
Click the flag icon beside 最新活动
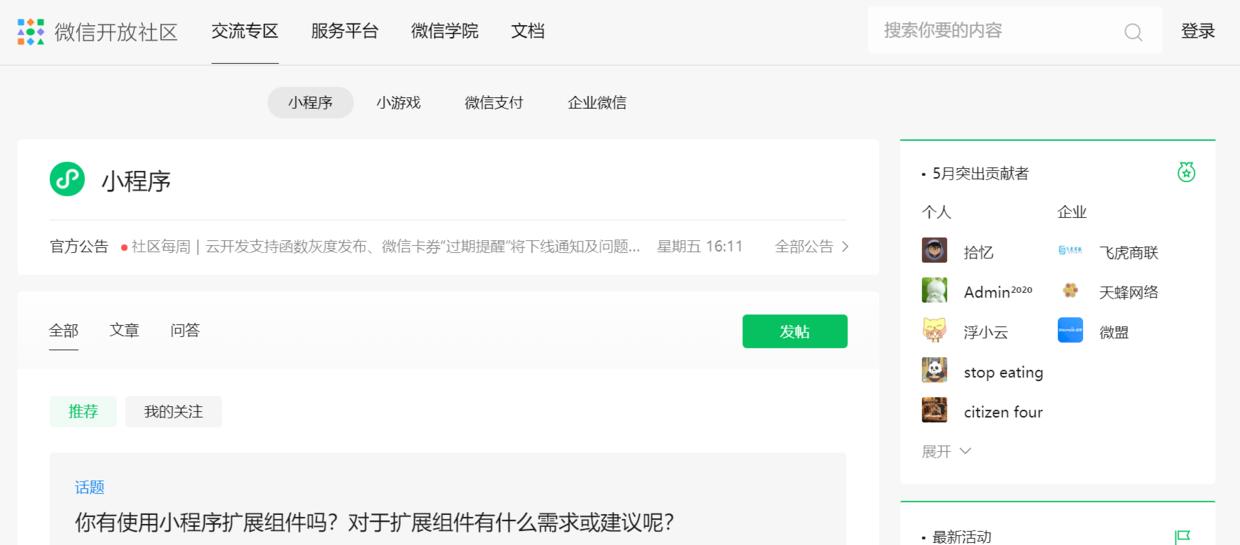[1183, 538]
